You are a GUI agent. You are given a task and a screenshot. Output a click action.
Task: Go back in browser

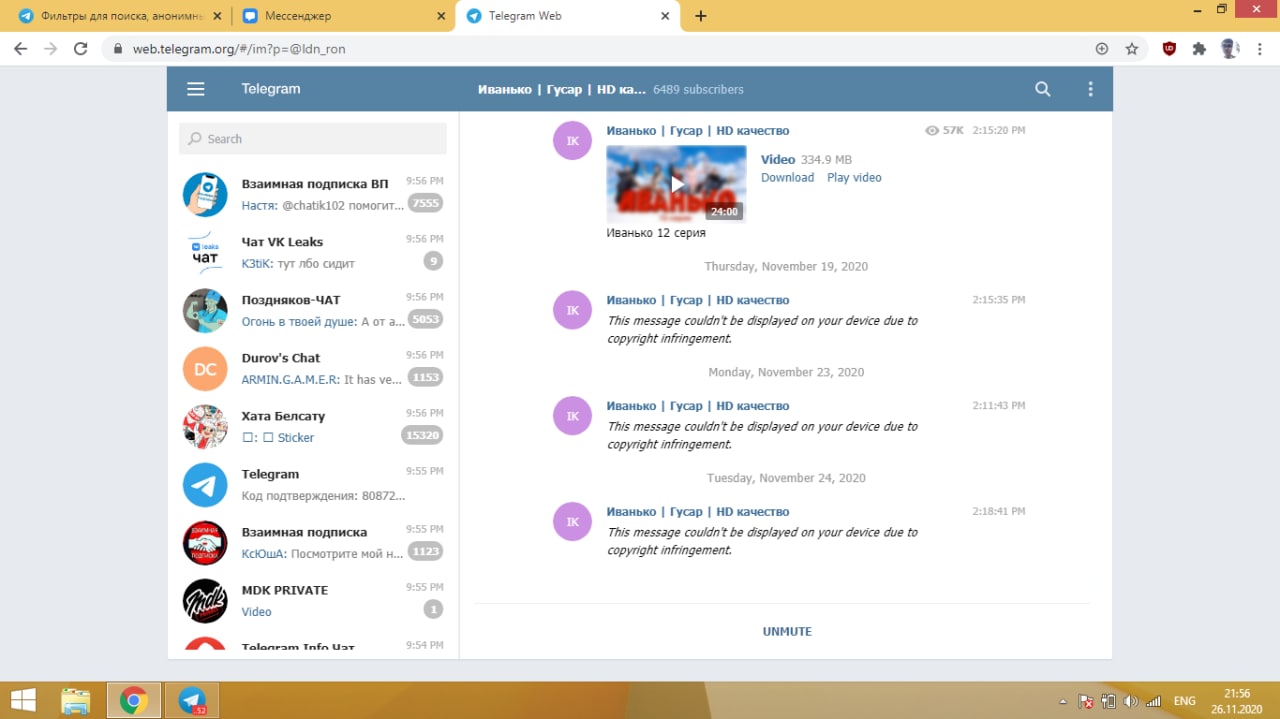21,48
